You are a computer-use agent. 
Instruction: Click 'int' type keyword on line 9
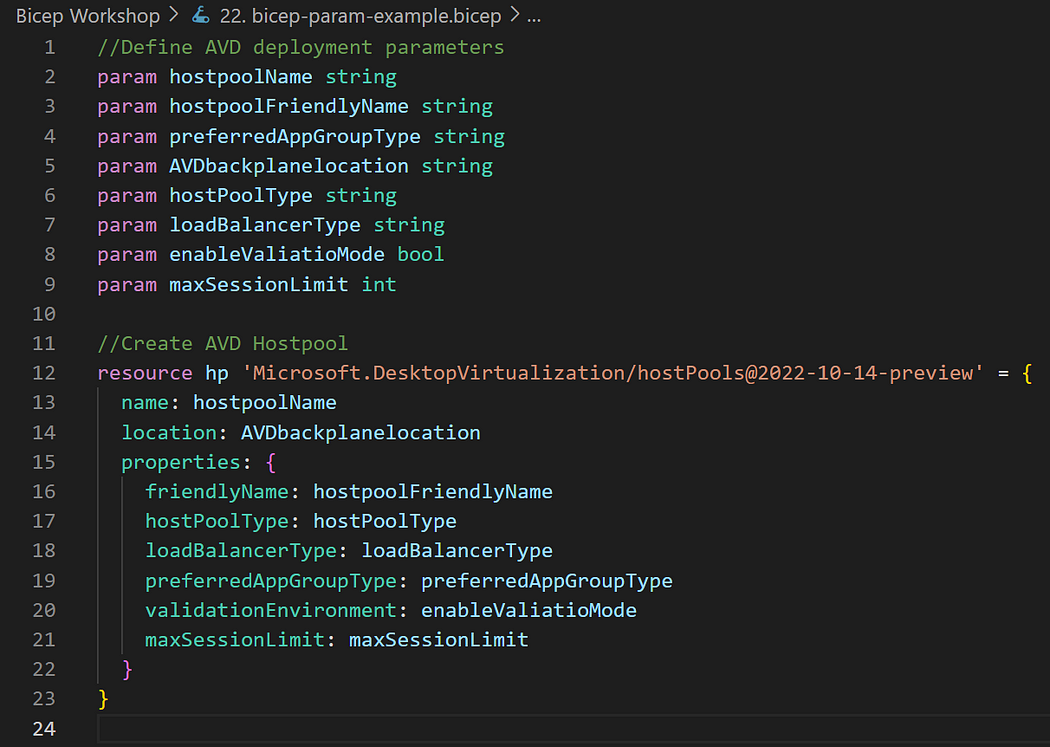point(379,284)
